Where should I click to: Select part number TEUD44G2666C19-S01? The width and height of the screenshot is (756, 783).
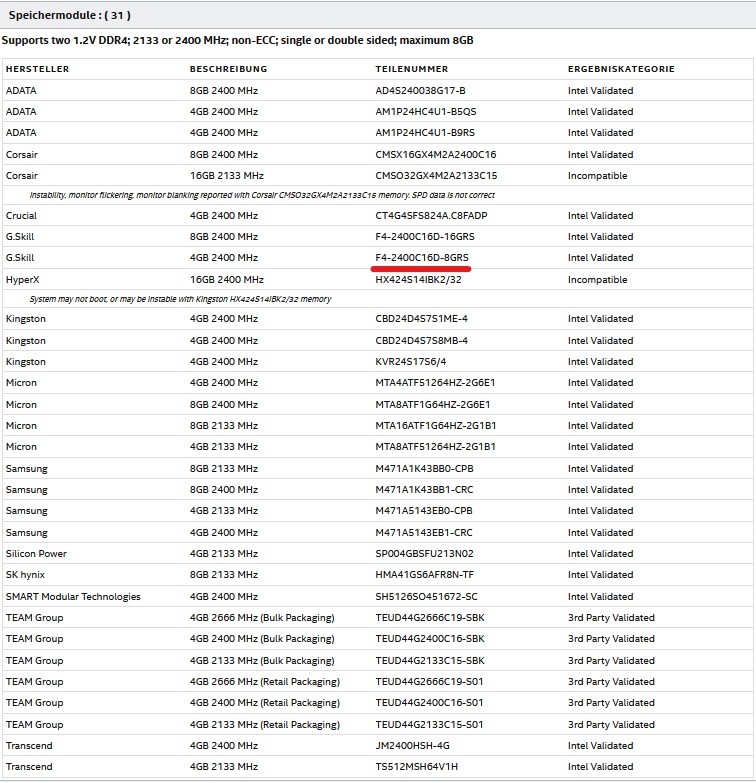coord(429,681)
